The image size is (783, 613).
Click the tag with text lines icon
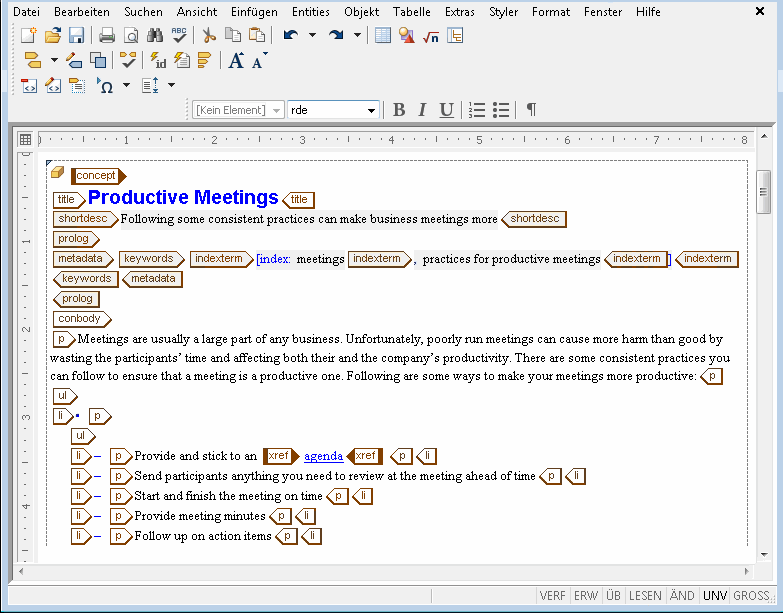(77, 85)
